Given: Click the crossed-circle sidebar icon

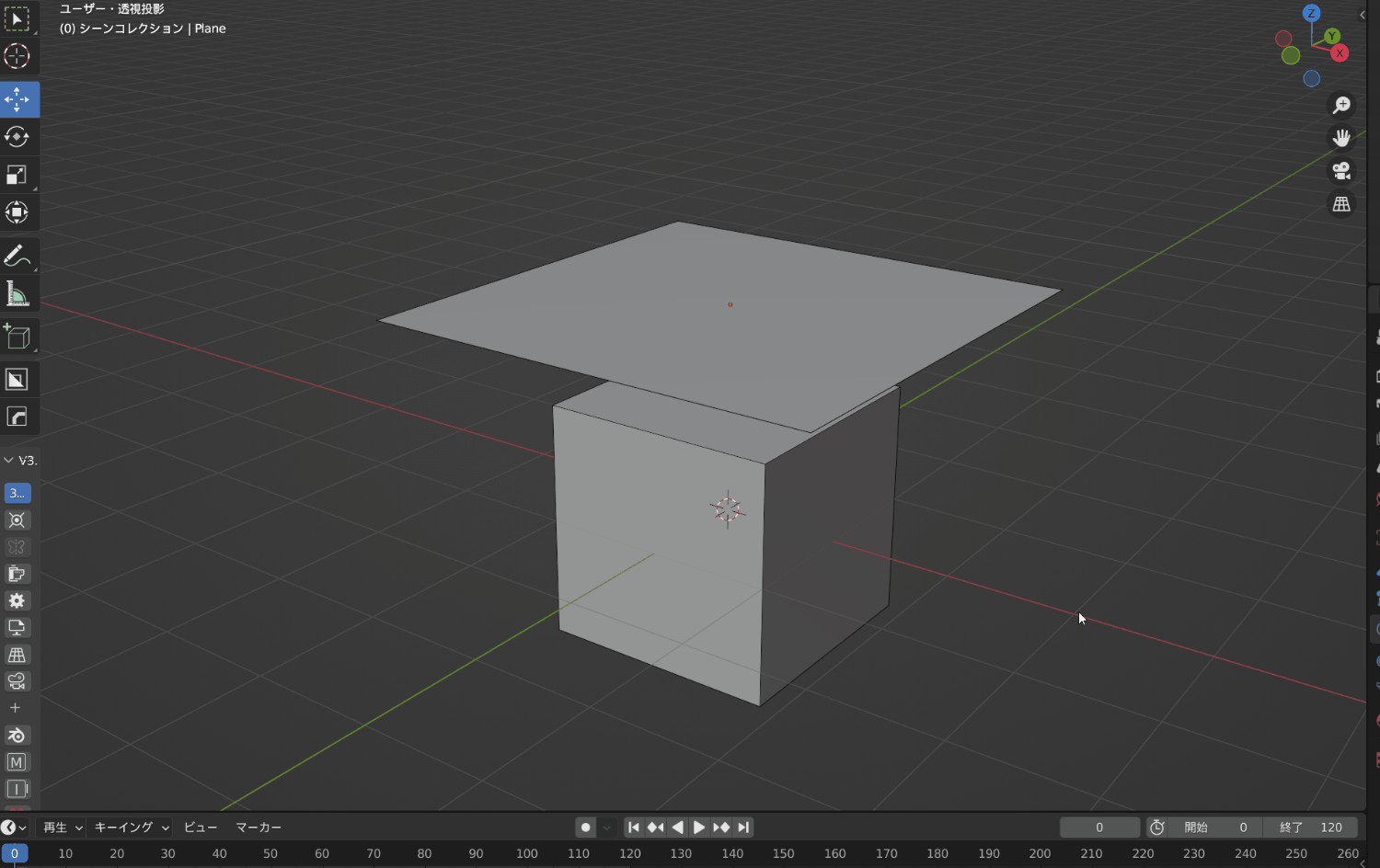Looking at the screenshot, I should (17, 520).
